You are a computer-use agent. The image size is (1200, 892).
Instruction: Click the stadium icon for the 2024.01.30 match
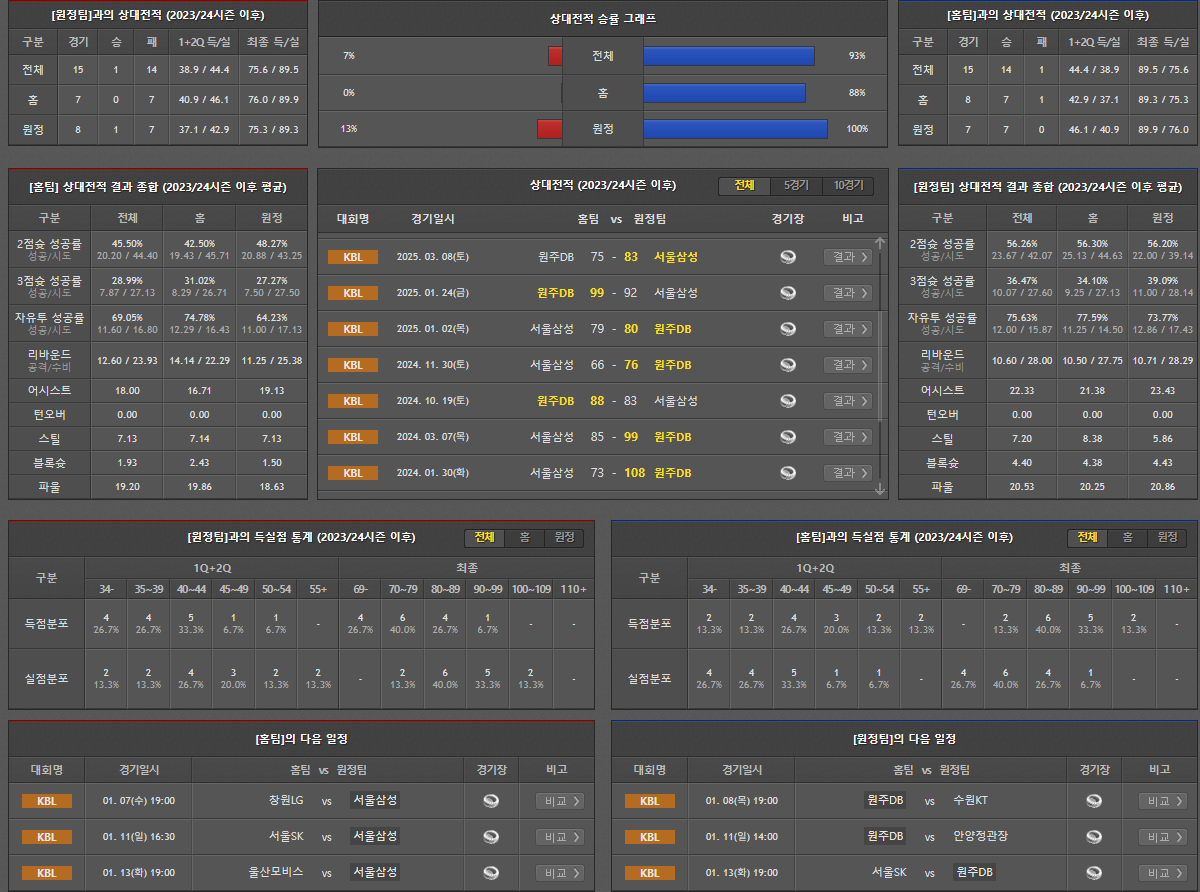point(788,473)
